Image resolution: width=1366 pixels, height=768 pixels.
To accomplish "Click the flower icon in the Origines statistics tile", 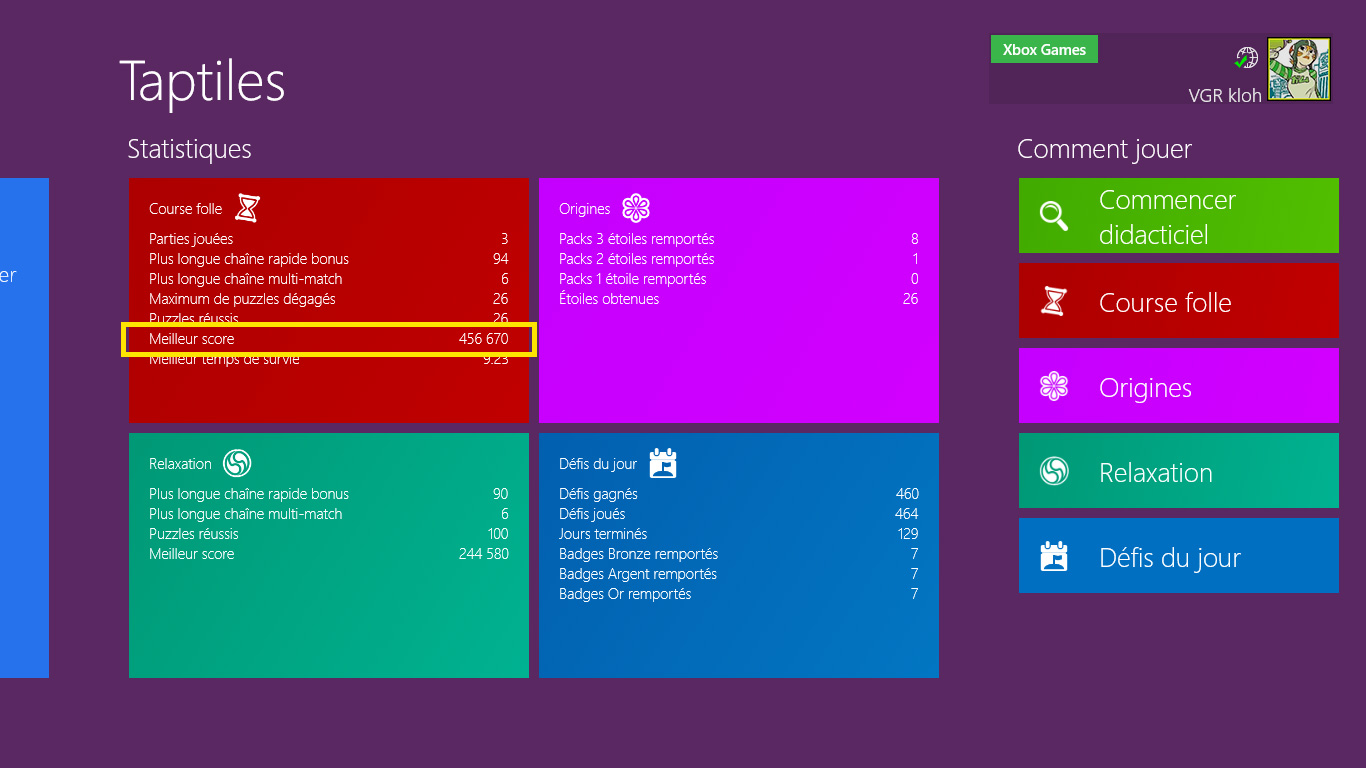I will pos(636,208).
